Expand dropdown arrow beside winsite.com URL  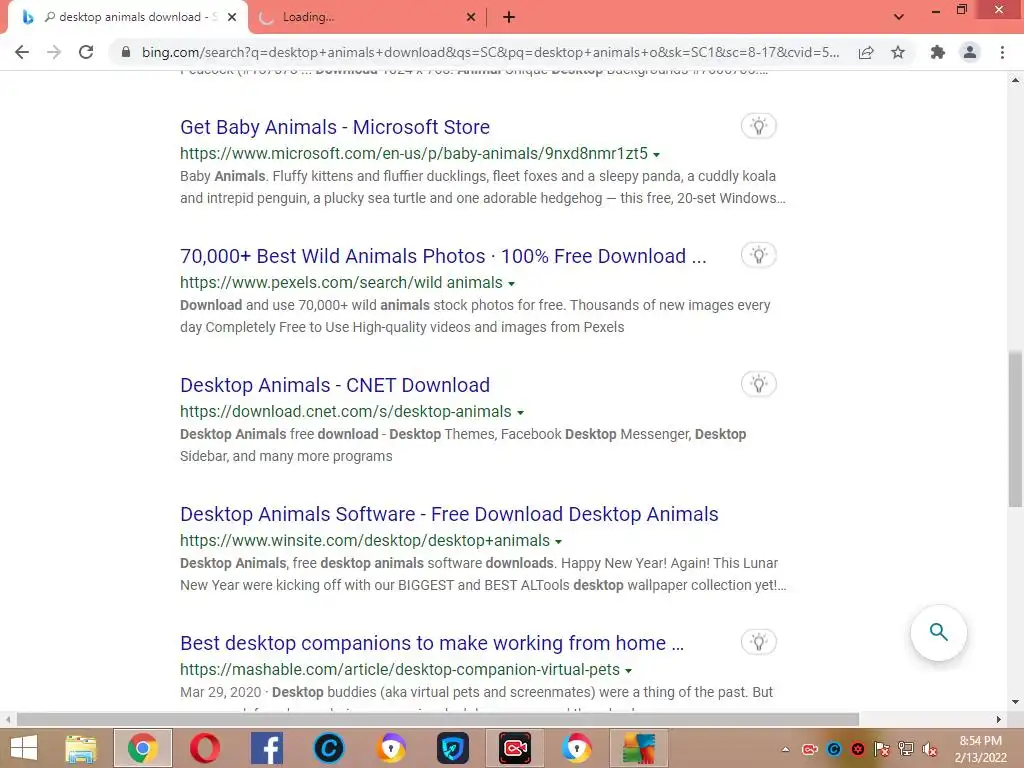click(x=558, y=542)
